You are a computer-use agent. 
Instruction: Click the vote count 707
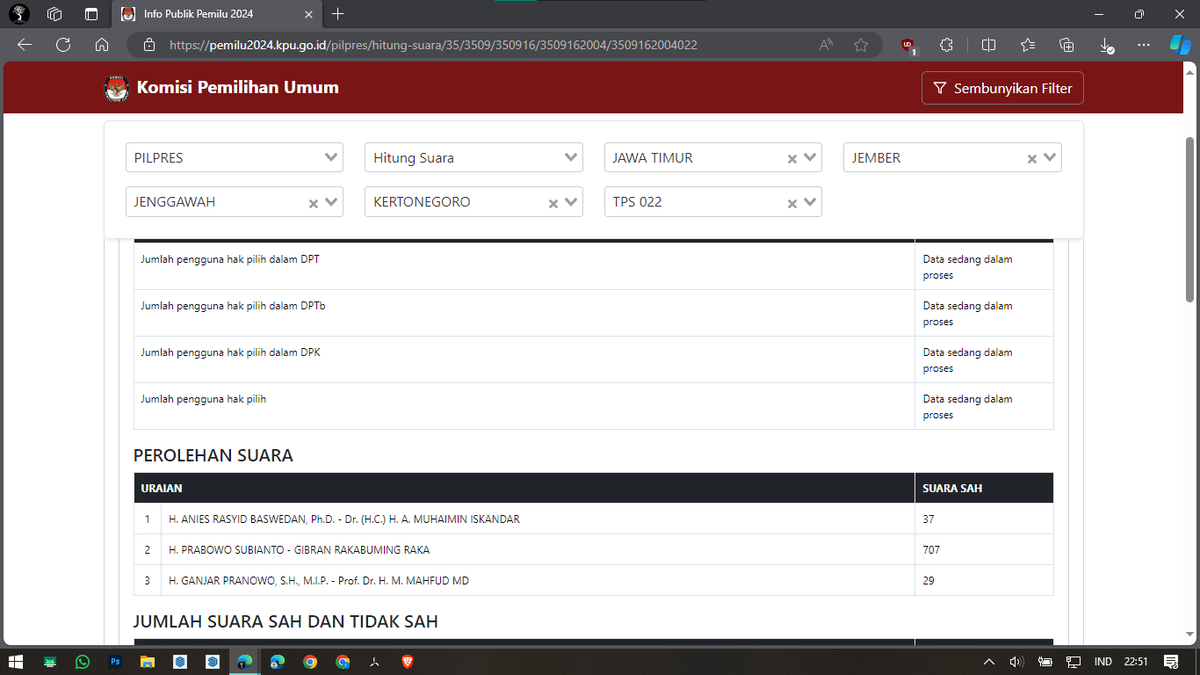pos(931,550)
